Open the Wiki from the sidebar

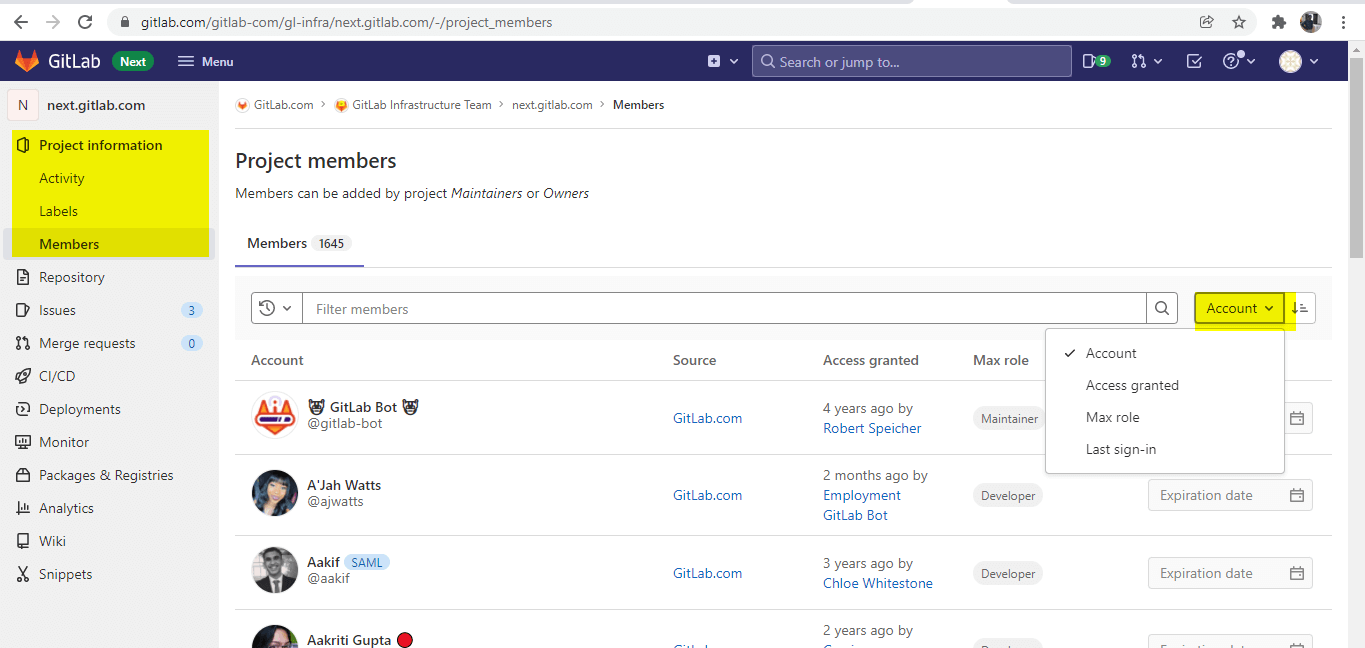coord(53,541)
